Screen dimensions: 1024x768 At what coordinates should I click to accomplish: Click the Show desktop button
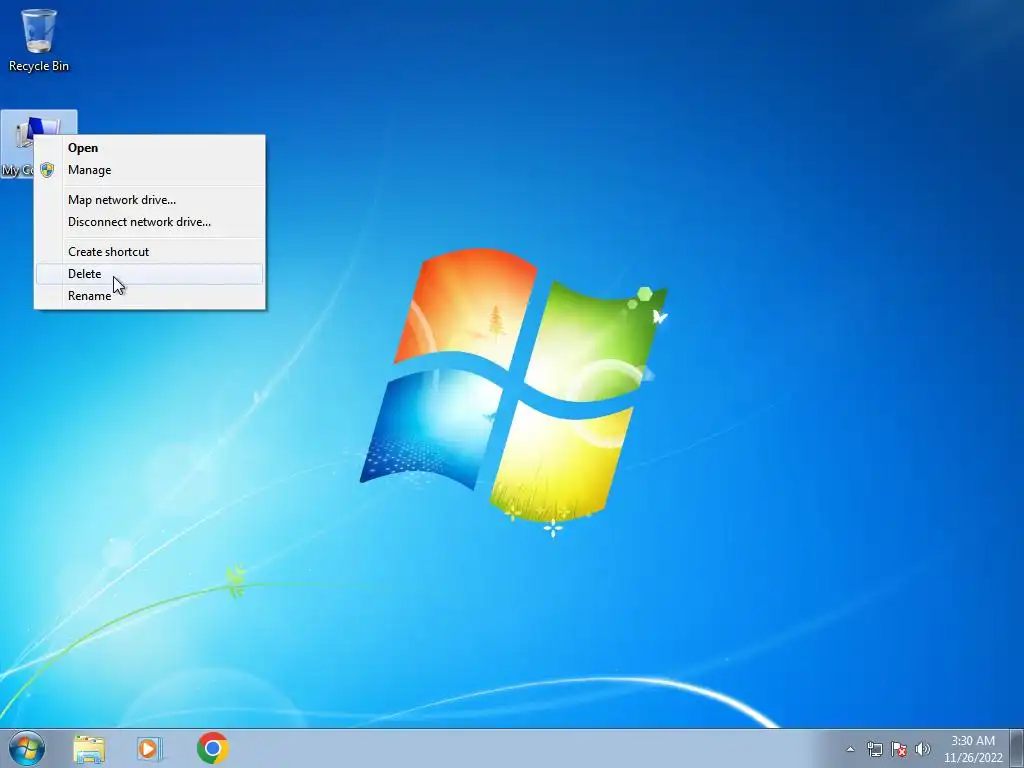(x=1017, y=748)
